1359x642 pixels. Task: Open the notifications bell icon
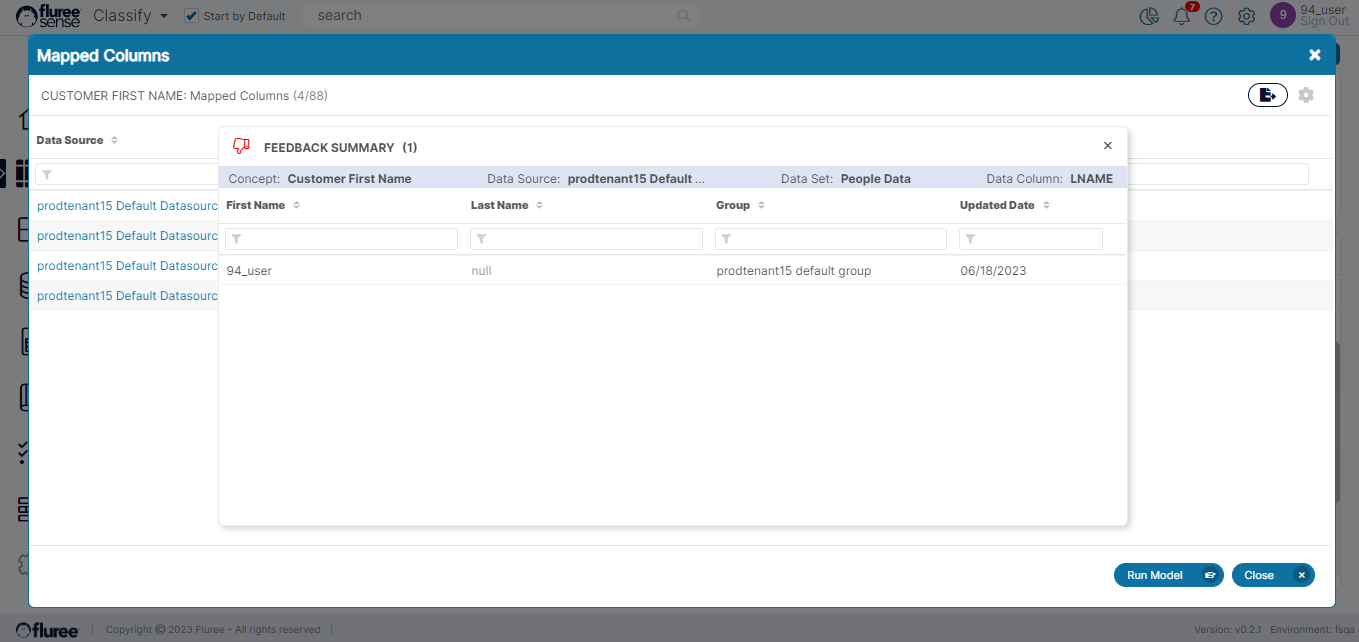(1181, 16)
